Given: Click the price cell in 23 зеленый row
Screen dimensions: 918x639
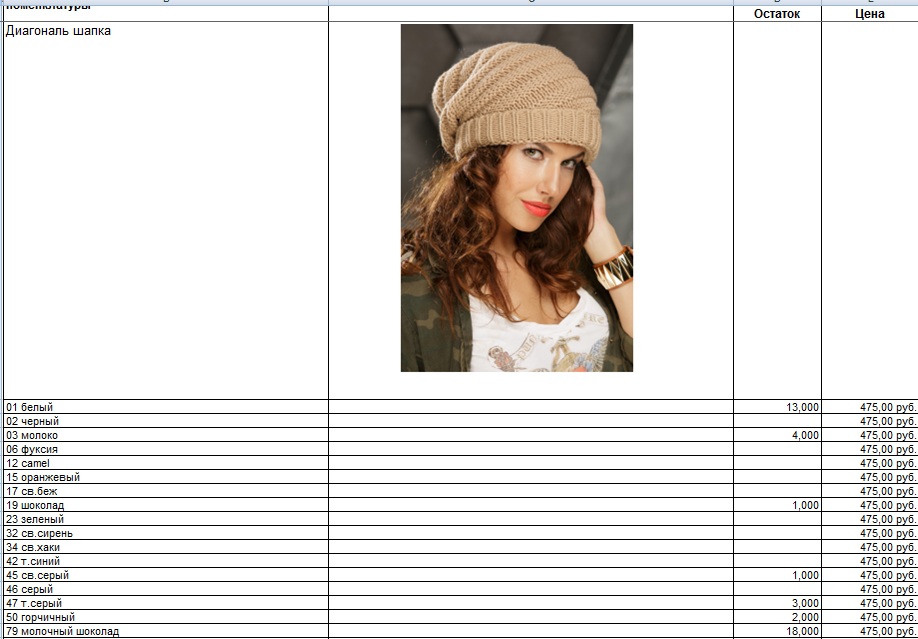Looking at the screenshot, I should [x=869, y=520].
